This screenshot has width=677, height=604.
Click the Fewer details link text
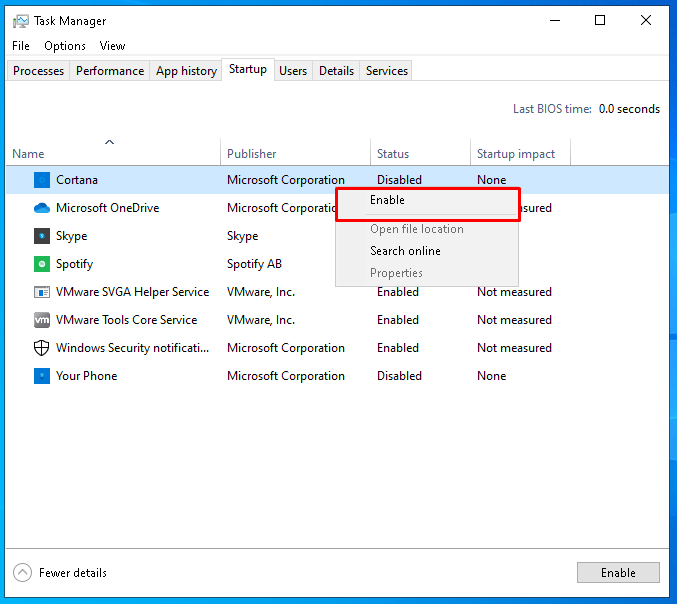tap(73, 573)
